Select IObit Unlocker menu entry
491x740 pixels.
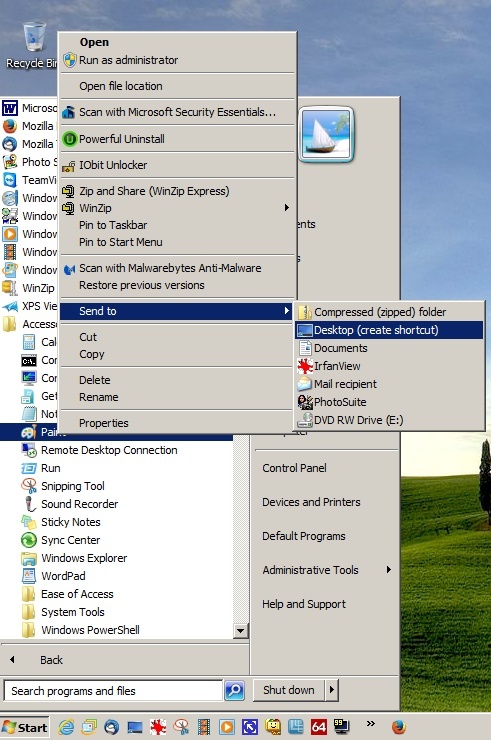[177, 165]
